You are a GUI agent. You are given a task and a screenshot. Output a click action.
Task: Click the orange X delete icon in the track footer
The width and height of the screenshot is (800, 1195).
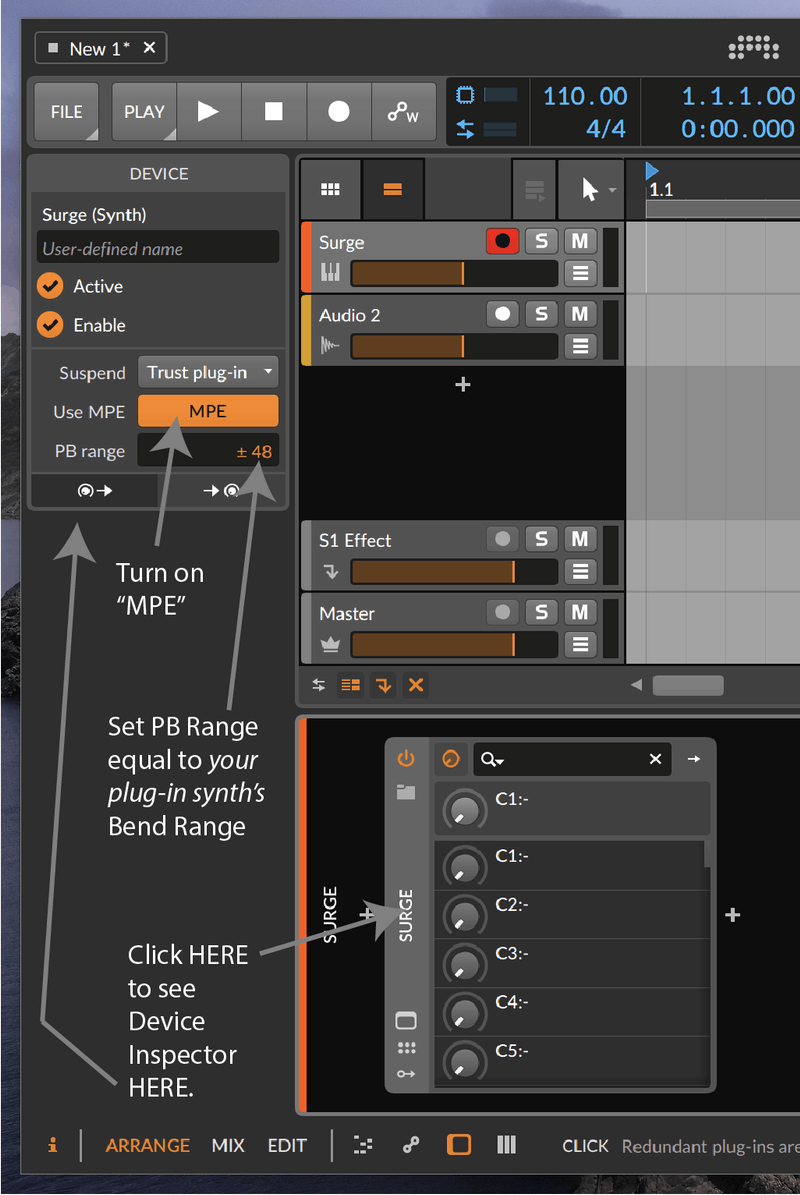tap(416, 685)
